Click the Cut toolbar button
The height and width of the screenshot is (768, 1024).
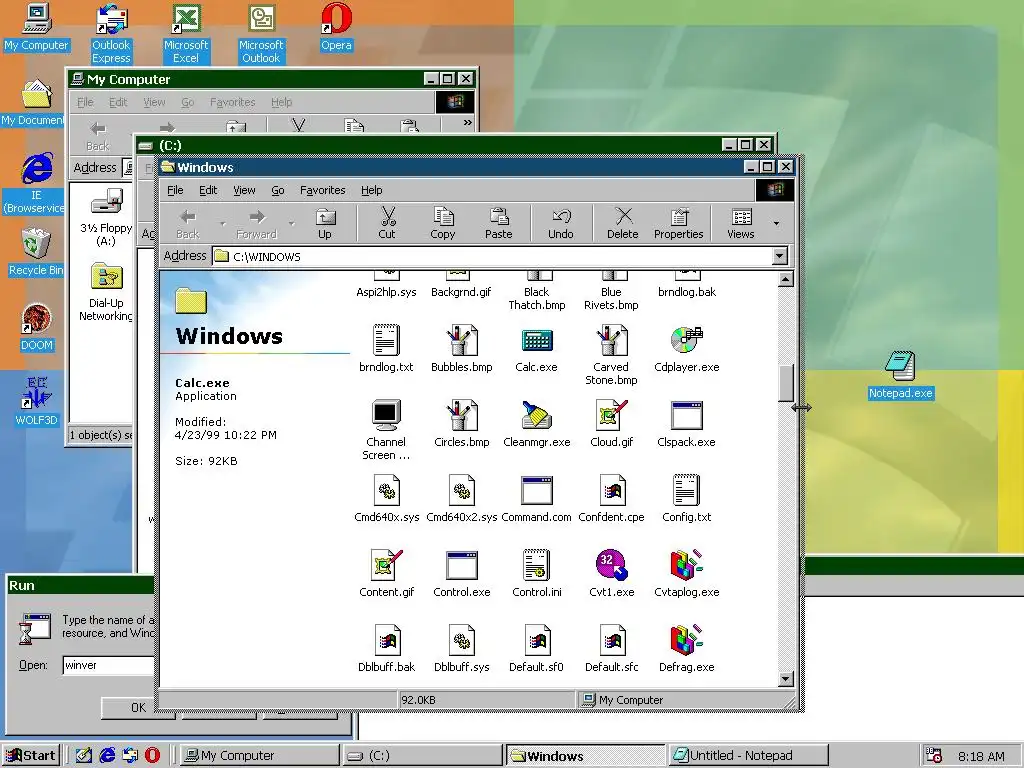(x=387, y=224)
